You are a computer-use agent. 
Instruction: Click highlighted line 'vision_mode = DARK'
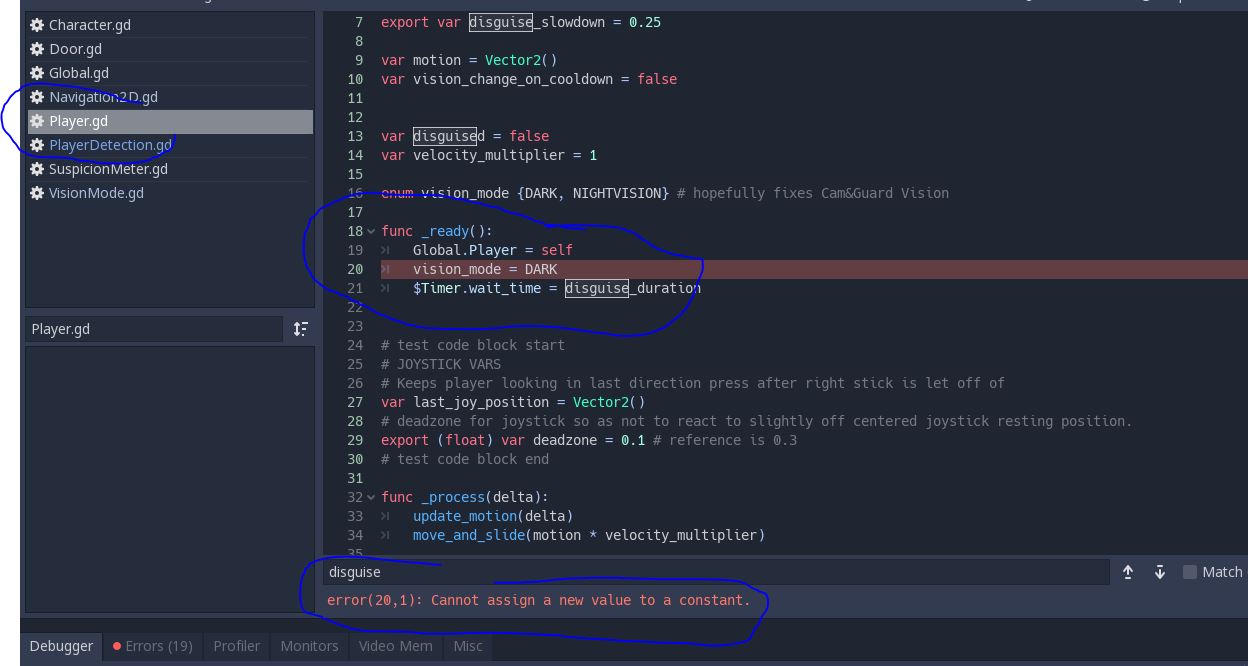point(485,269)
